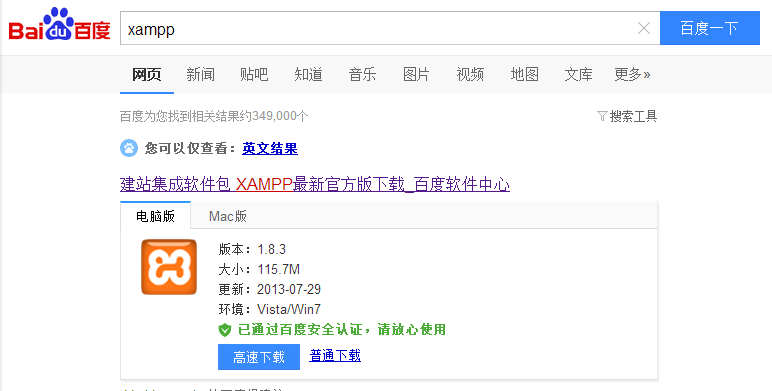Click the Baidu logo
Viewport: 772px width, 391px height.
59,25
